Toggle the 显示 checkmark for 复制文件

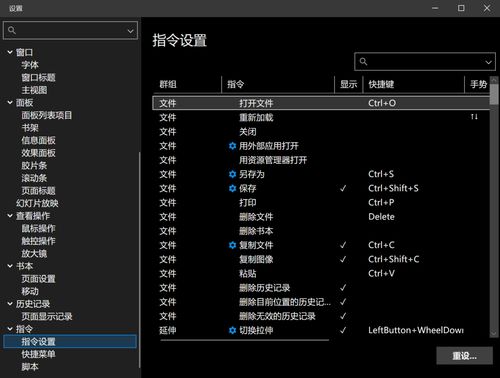(343, 245)
